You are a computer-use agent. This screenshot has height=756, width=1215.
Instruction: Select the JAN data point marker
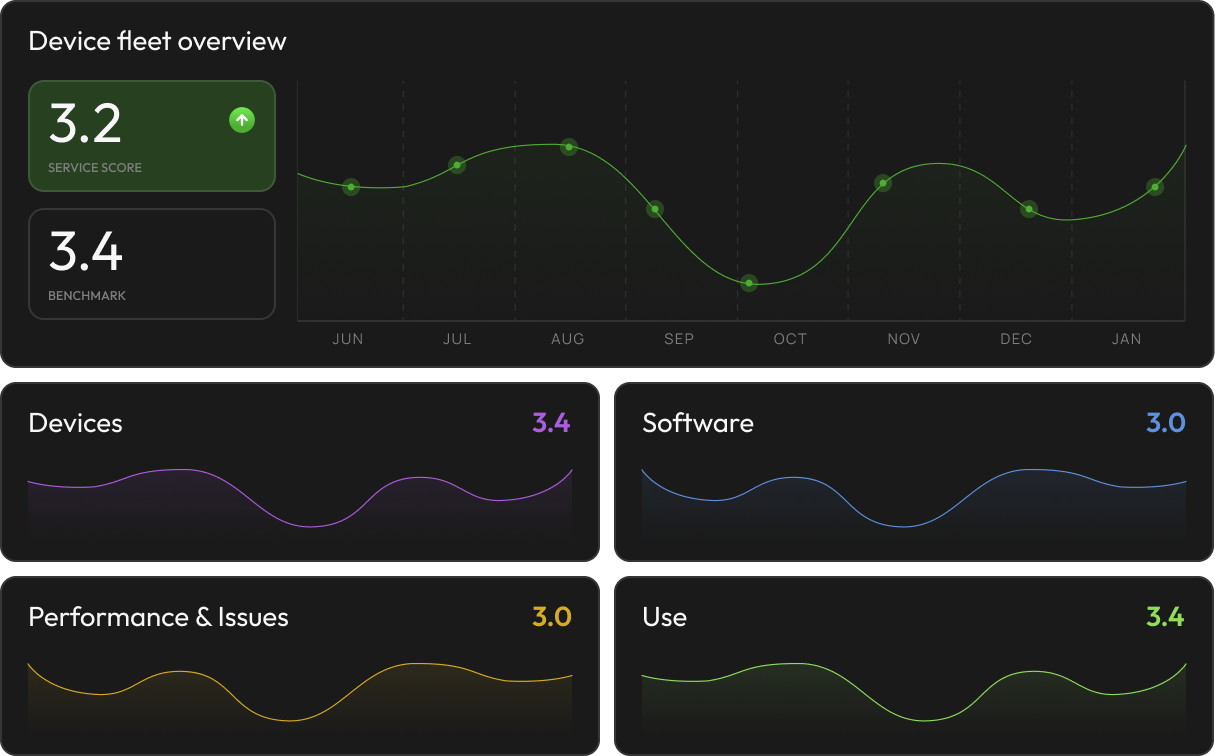click(x=1154, y=186)
